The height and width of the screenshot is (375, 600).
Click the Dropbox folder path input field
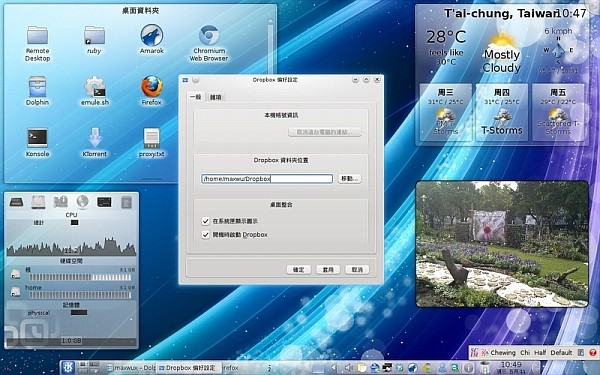tap(267, 179)
